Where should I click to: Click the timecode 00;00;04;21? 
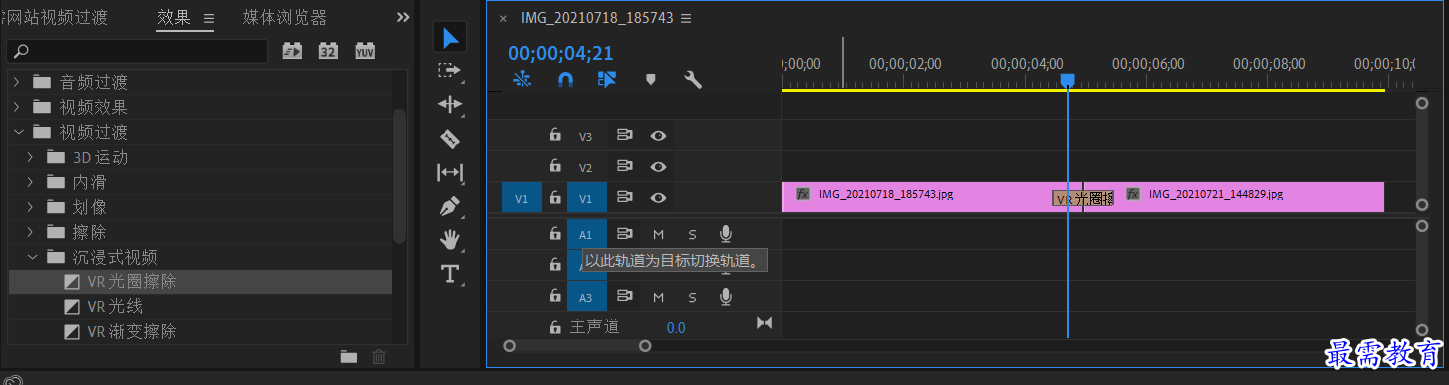[560, 54]
